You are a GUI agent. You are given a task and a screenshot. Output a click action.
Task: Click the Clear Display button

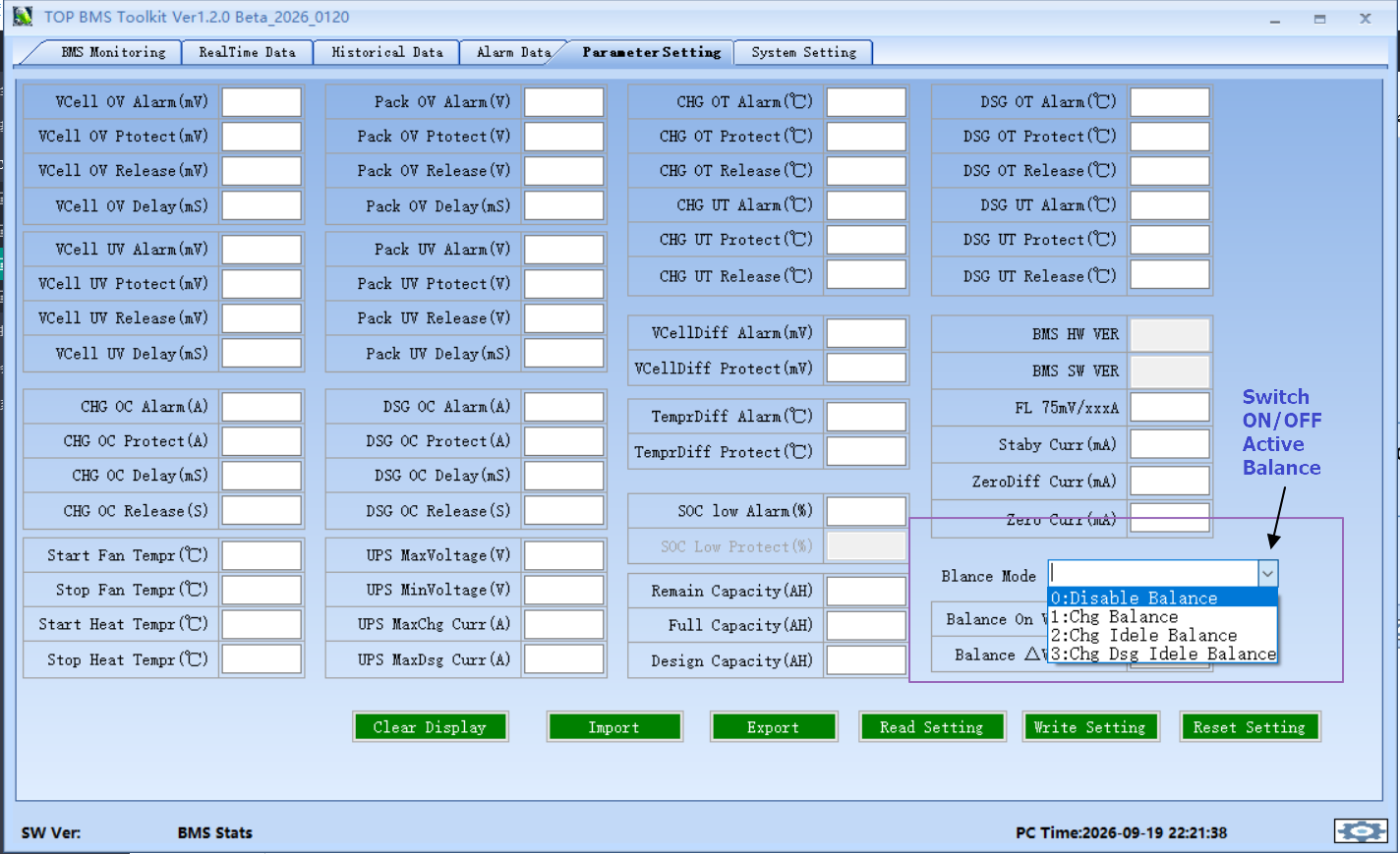point(430,727)
